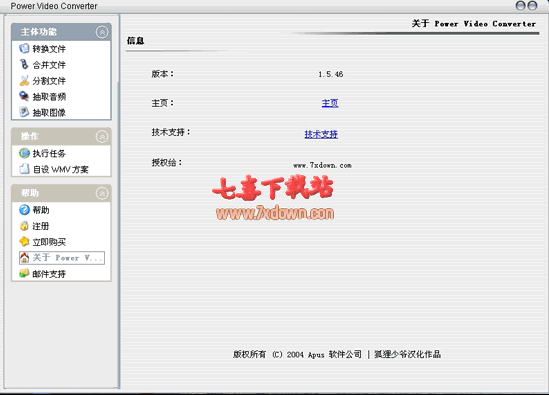
Task: Click the 注册 lock icon
Action: 24,226
